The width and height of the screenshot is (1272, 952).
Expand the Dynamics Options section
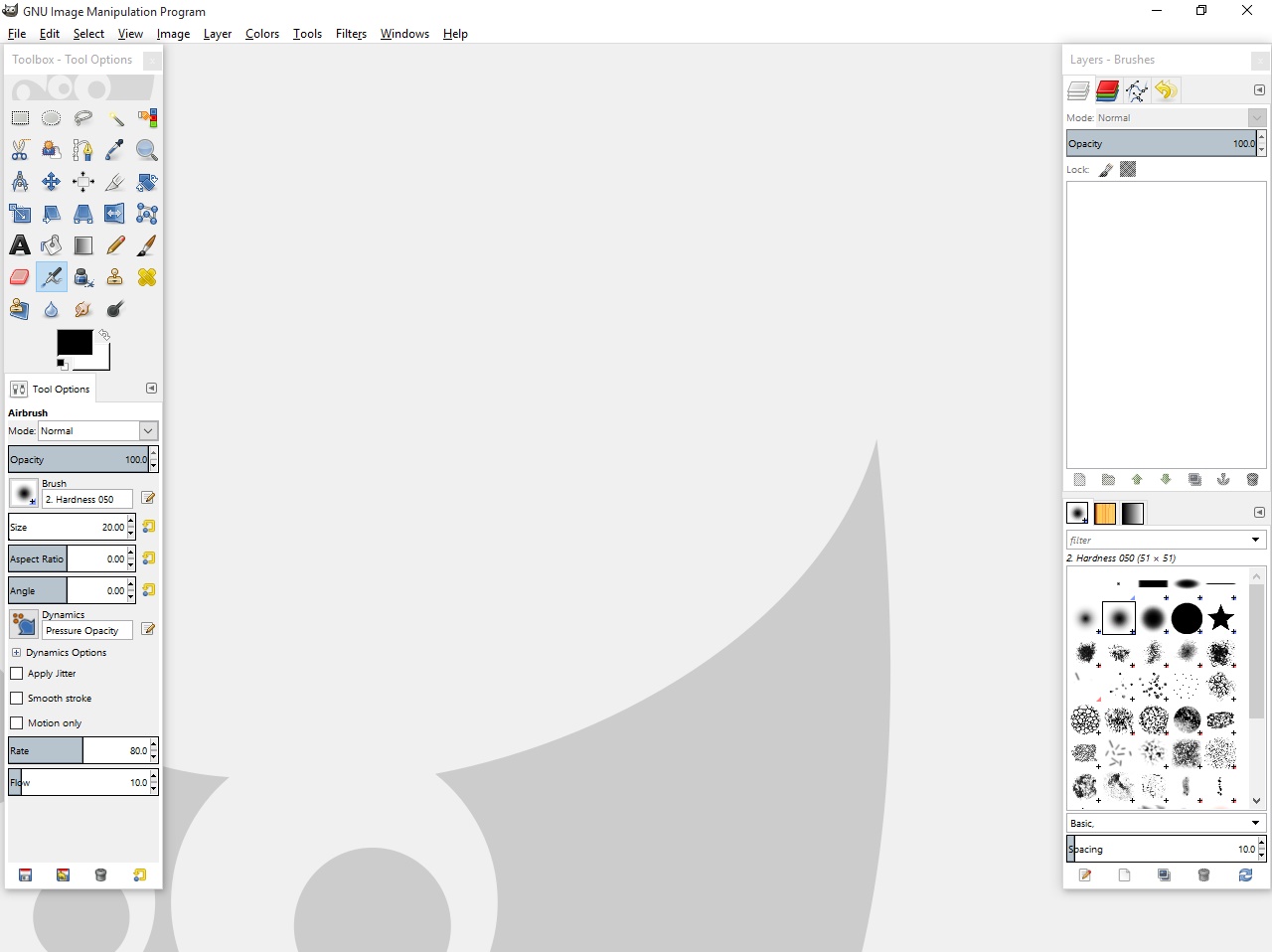tap(16, 653)
